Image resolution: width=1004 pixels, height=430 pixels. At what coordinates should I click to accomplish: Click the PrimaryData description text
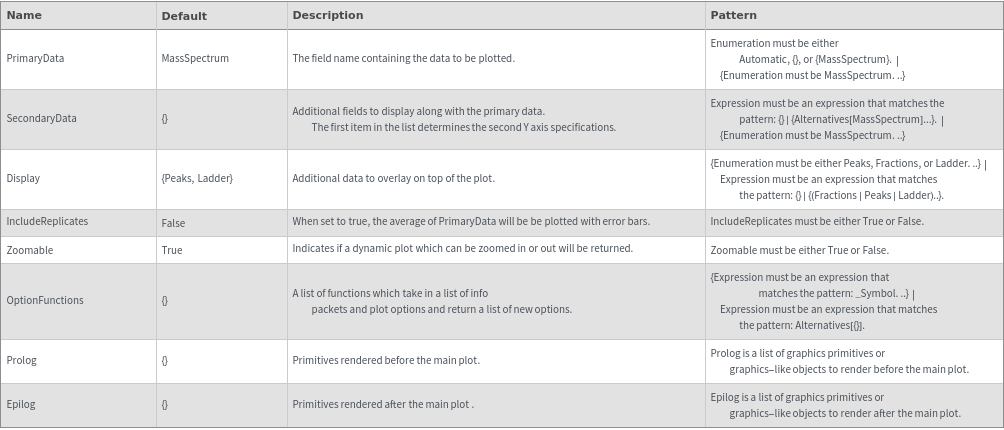(x=403, y=58)
